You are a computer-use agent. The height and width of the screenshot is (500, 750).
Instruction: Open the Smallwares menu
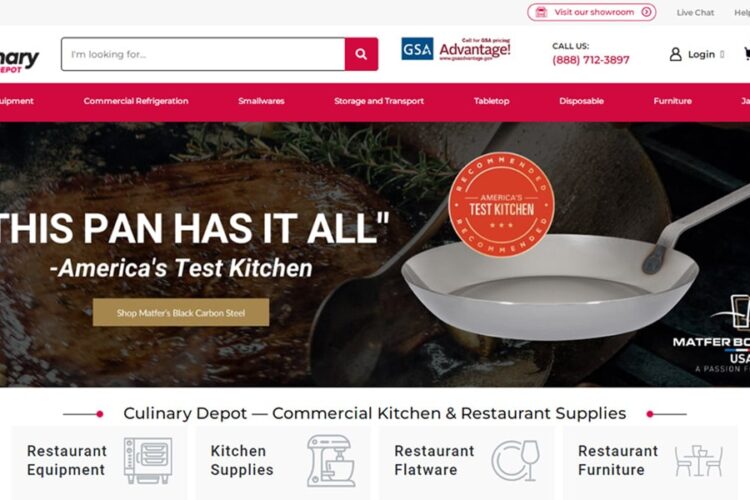[x=261, y=101]
